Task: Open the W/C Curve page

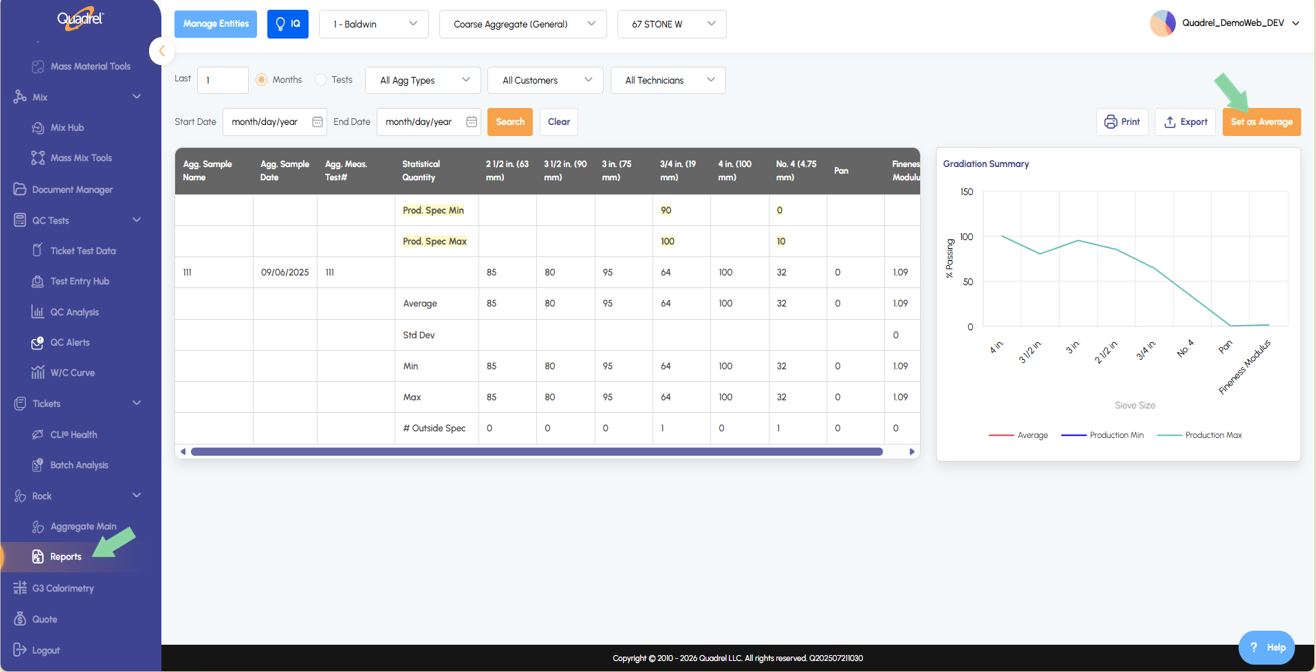Action: tap(72, 373)
